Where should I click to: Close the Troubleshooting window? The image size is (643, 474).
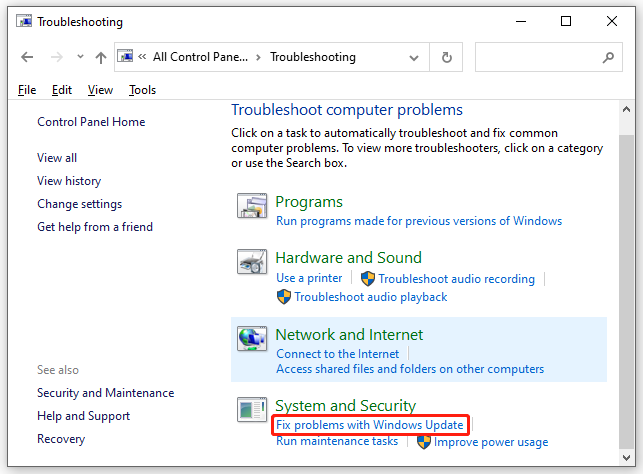point(611,21)
